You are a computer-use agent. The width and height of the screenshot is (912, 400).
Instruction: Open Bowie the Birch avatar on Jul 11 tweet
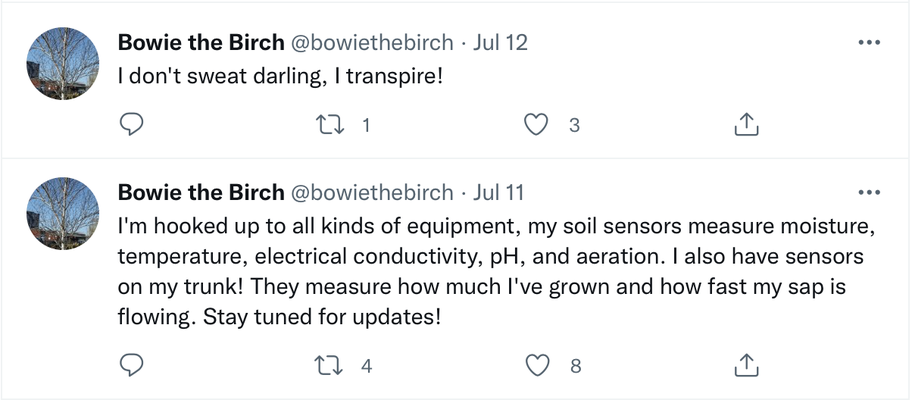(x=63, y=212)
